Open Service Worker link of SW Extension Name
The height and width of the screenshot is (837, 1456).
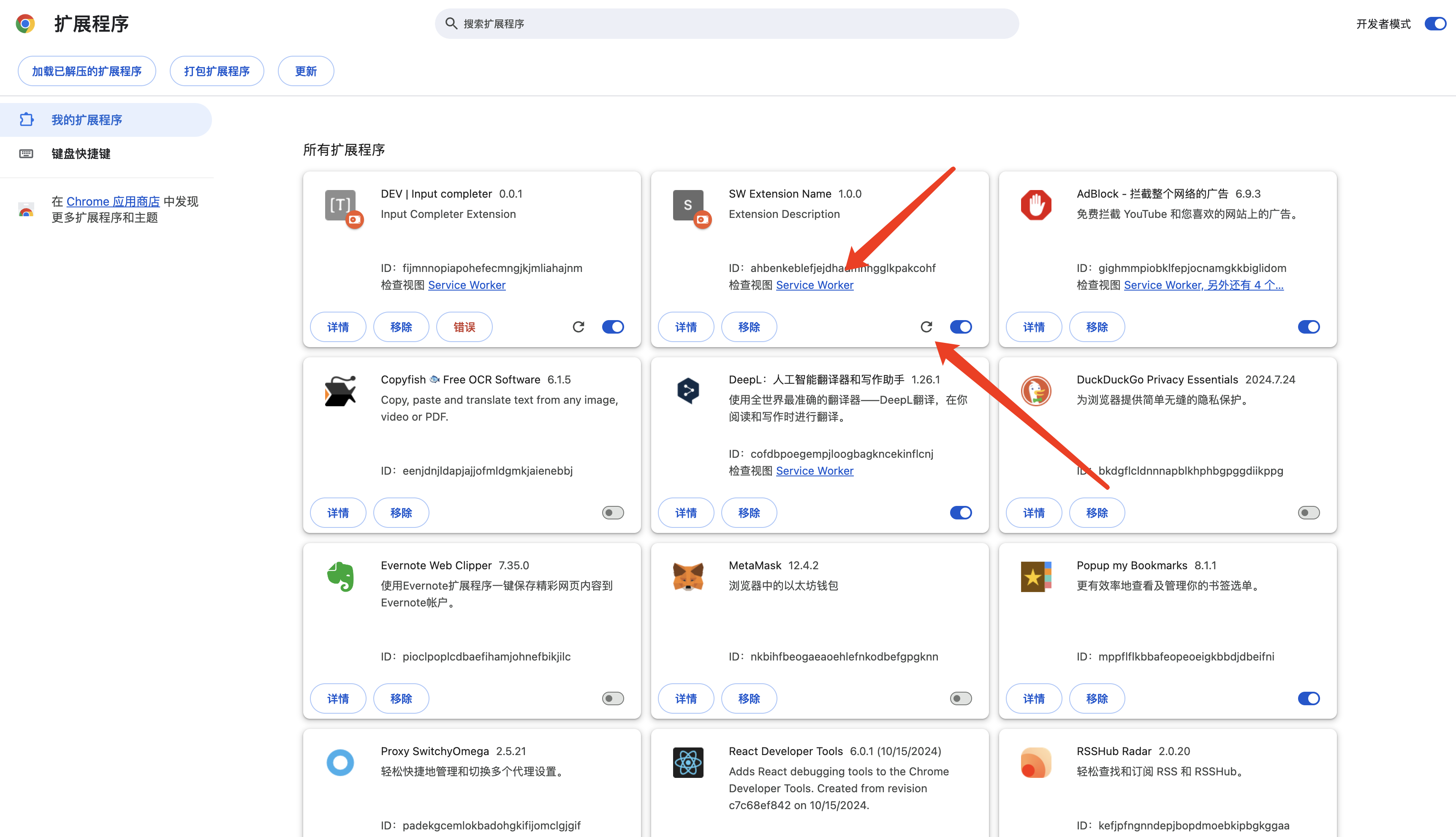click(815, 285)
